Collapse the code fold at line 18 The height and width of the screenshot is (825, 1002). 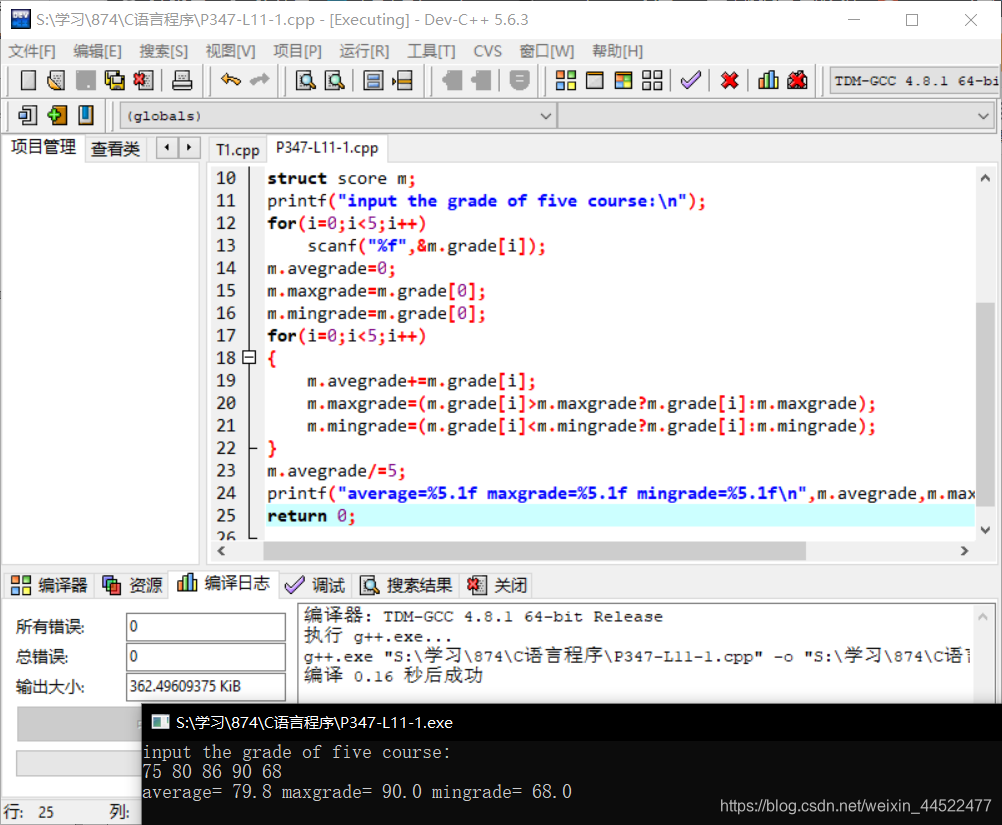coord(249,358)
